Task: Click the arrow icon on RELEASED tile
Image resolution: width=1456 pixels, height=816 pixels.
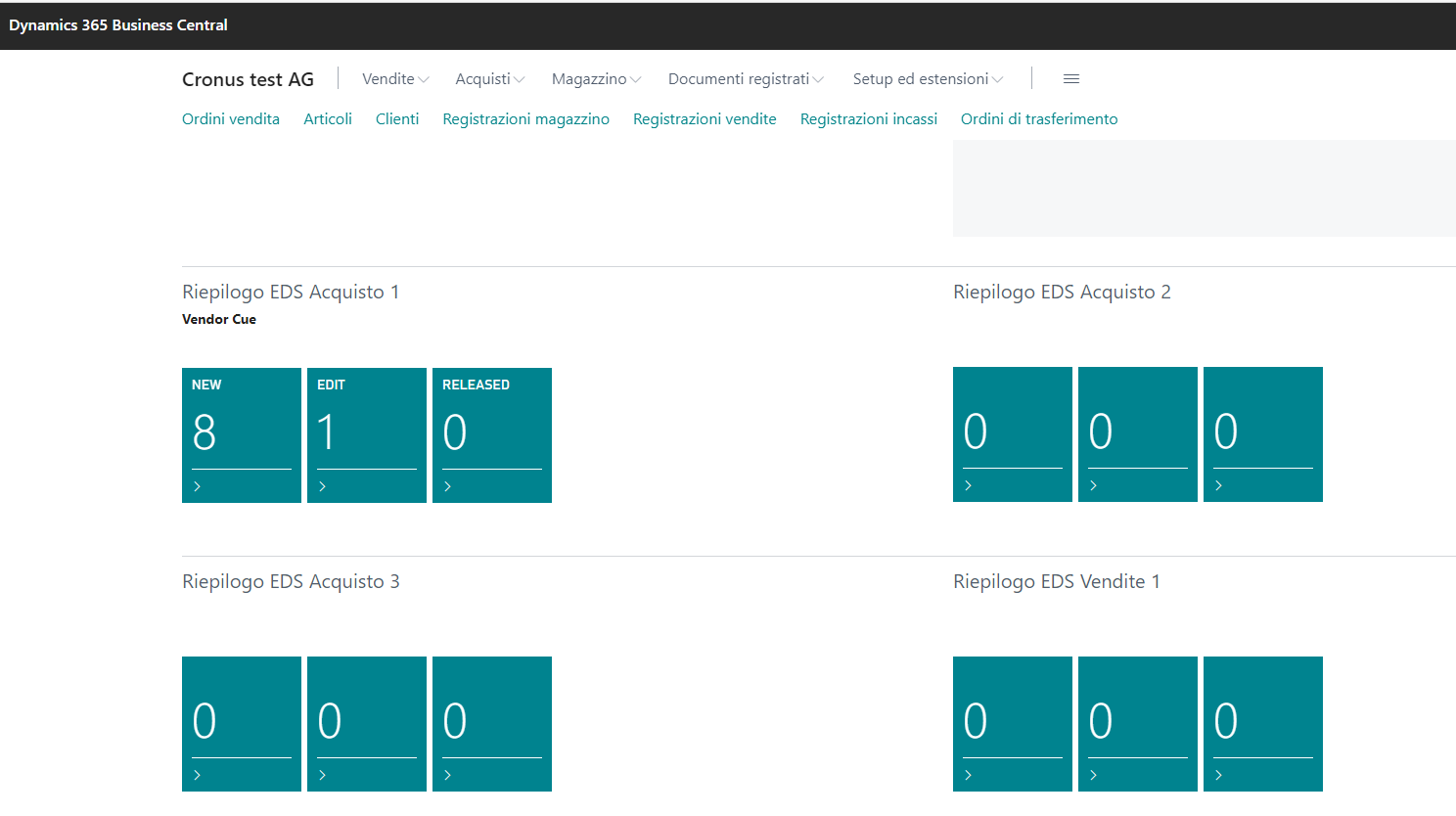Action: (448, 486)
